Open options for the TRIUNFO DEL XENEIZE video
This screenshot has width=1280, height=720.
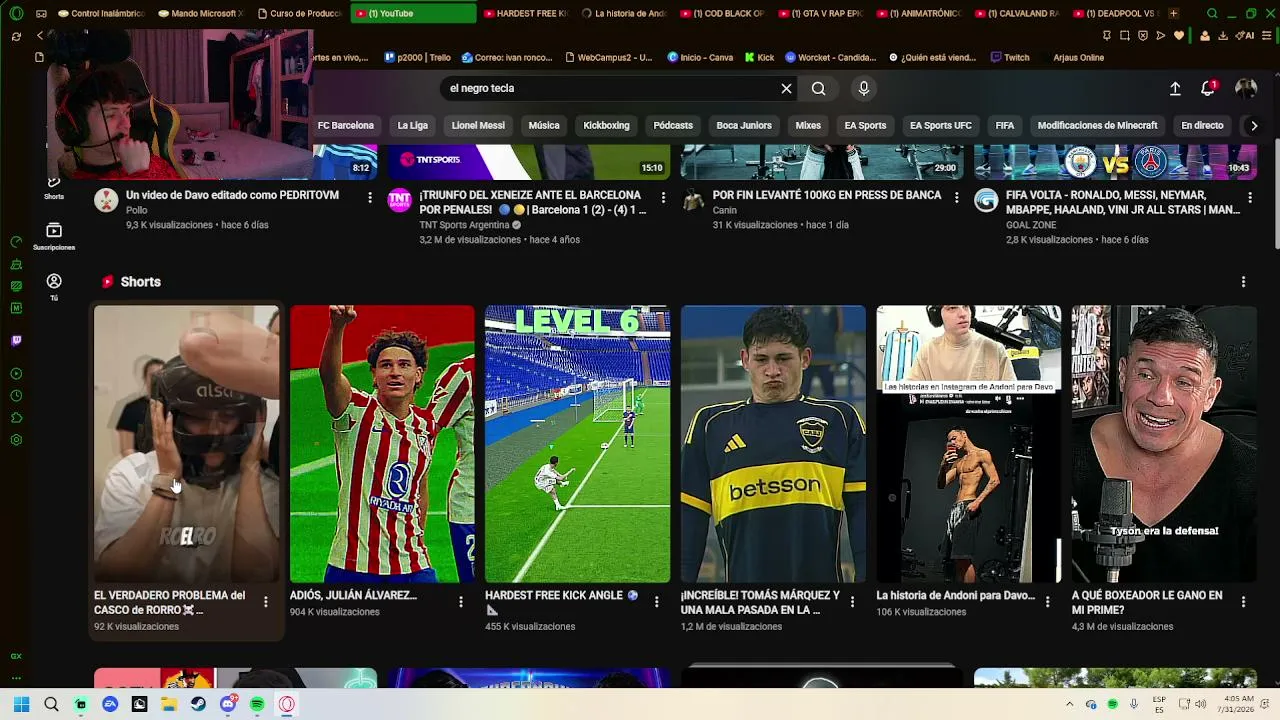[663, 197]
